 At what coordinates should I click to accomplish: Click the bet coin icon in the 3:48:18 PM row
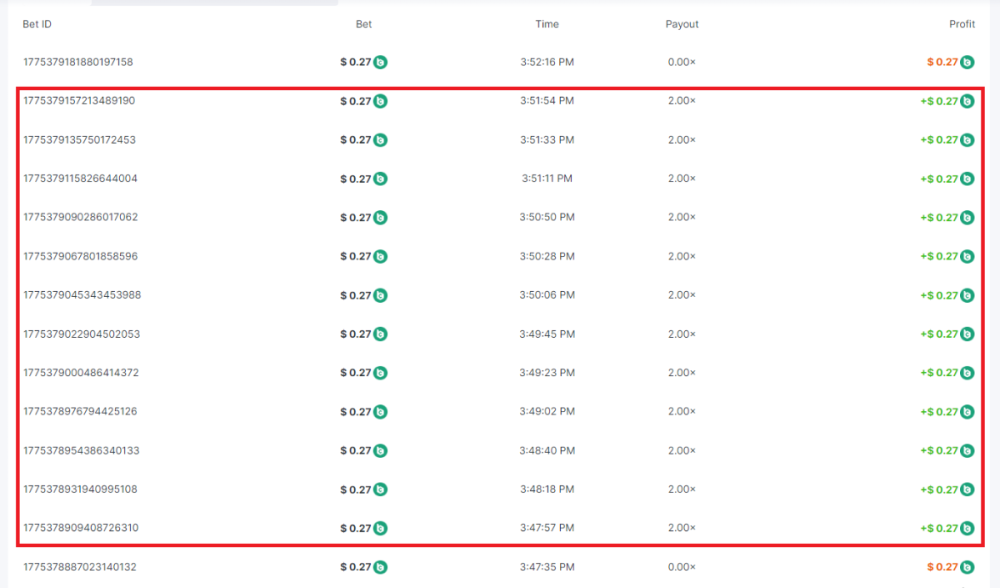tap(380, 490)
